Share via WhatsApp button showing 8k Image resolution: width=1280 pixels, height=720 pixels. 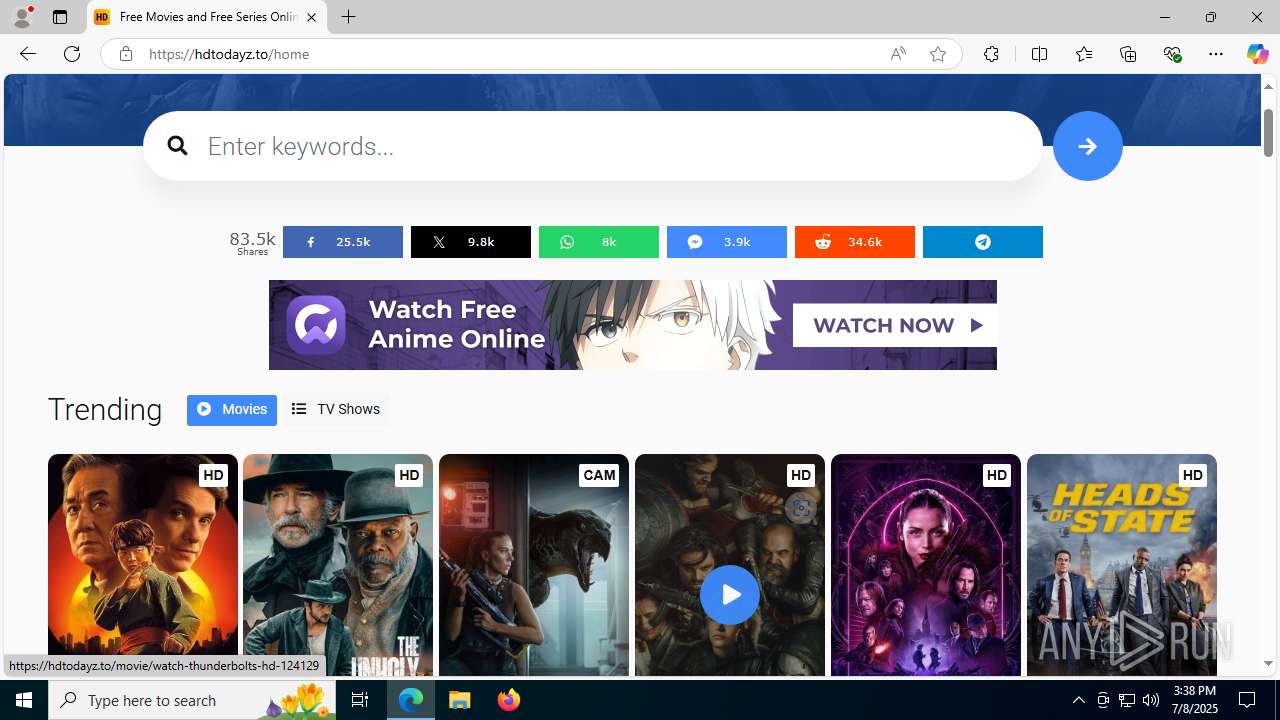pos(598,242)
